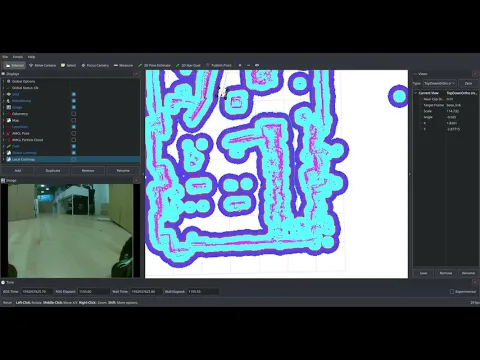
Task: Click the eye visibility toolbar icon
Action: tap(257, 65)
